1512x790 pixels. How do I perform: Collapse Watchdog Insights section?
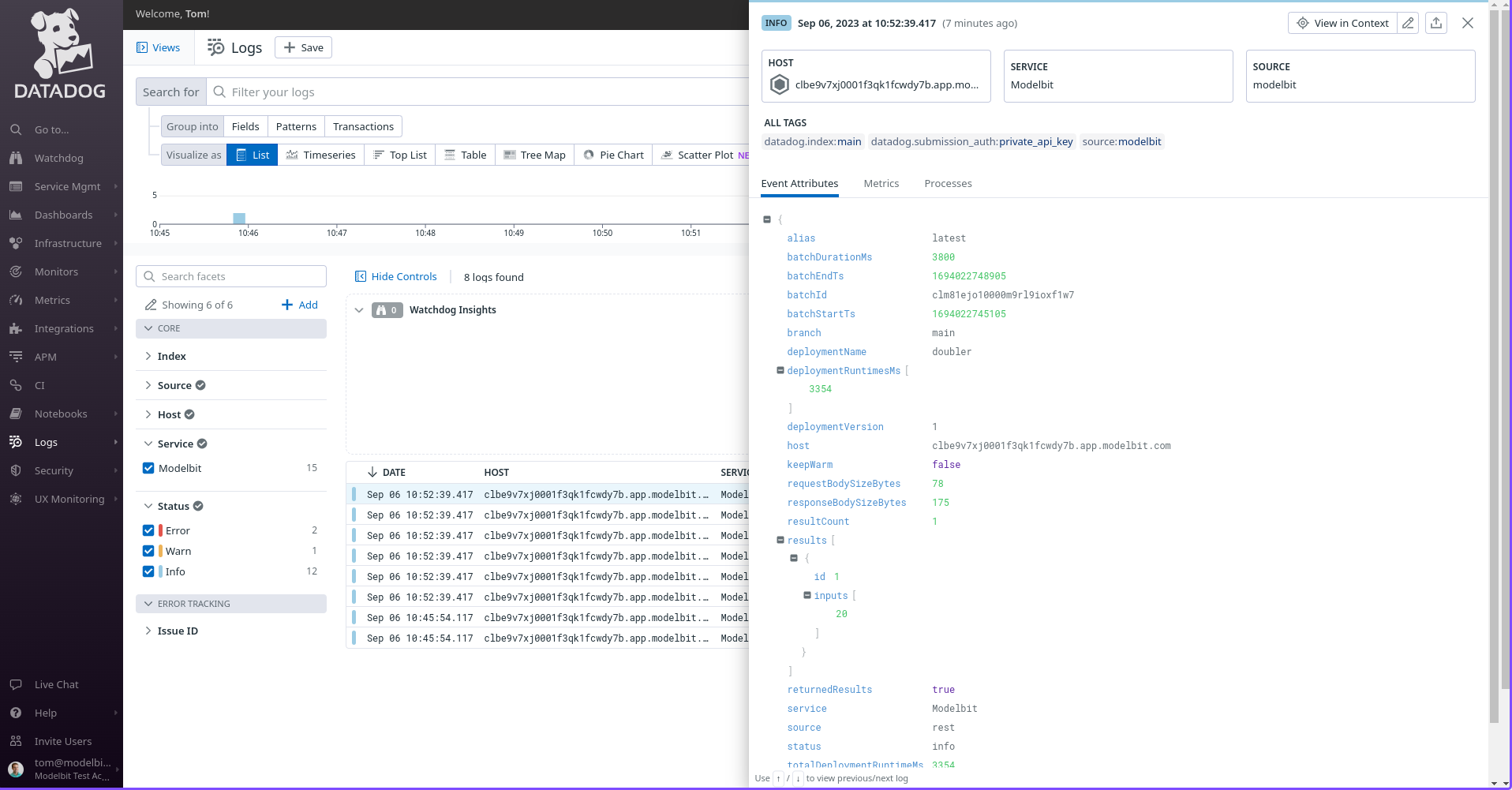[359, 310]
